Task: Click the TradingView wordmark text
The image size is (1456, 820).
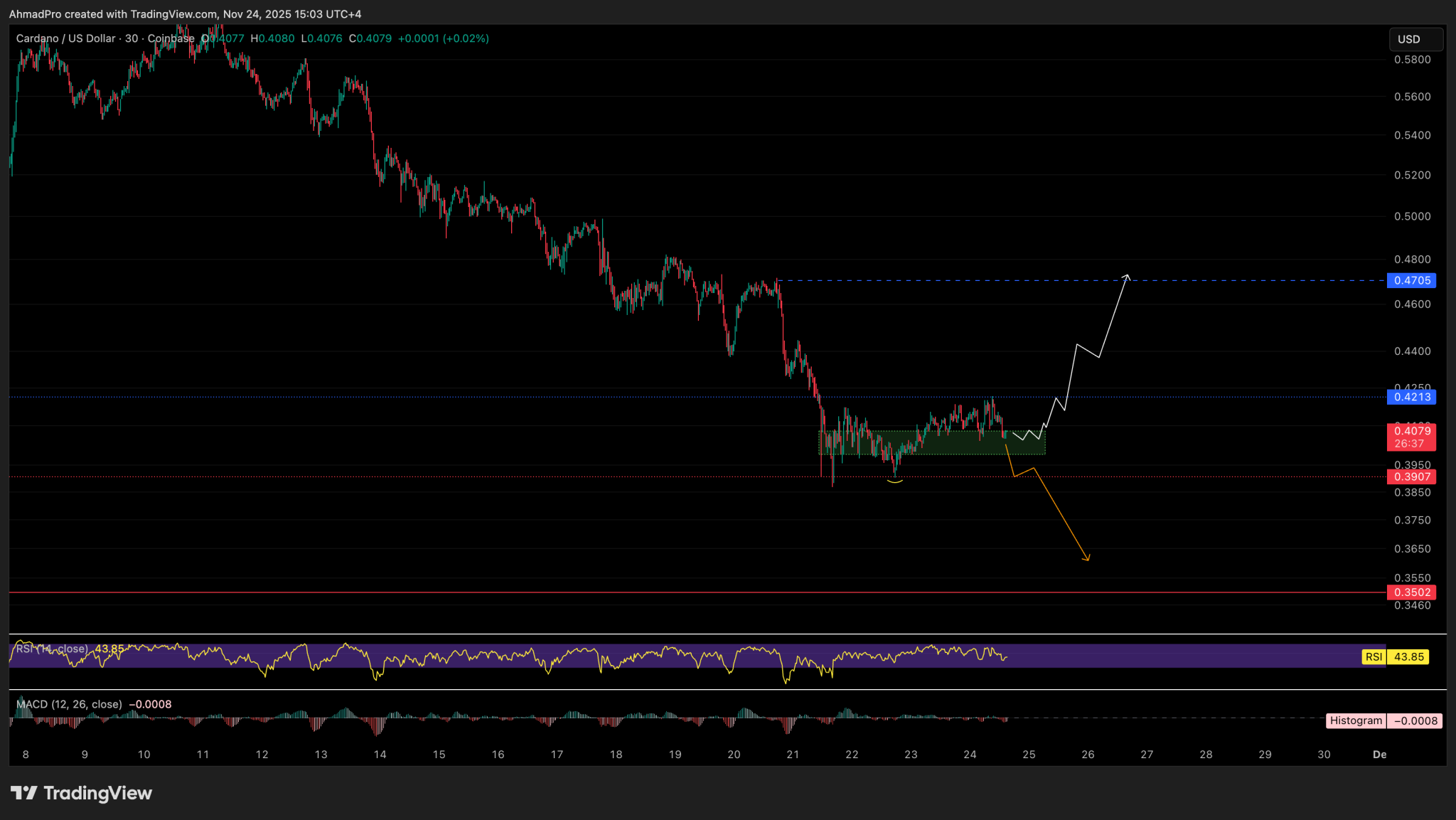Action: 97,793
